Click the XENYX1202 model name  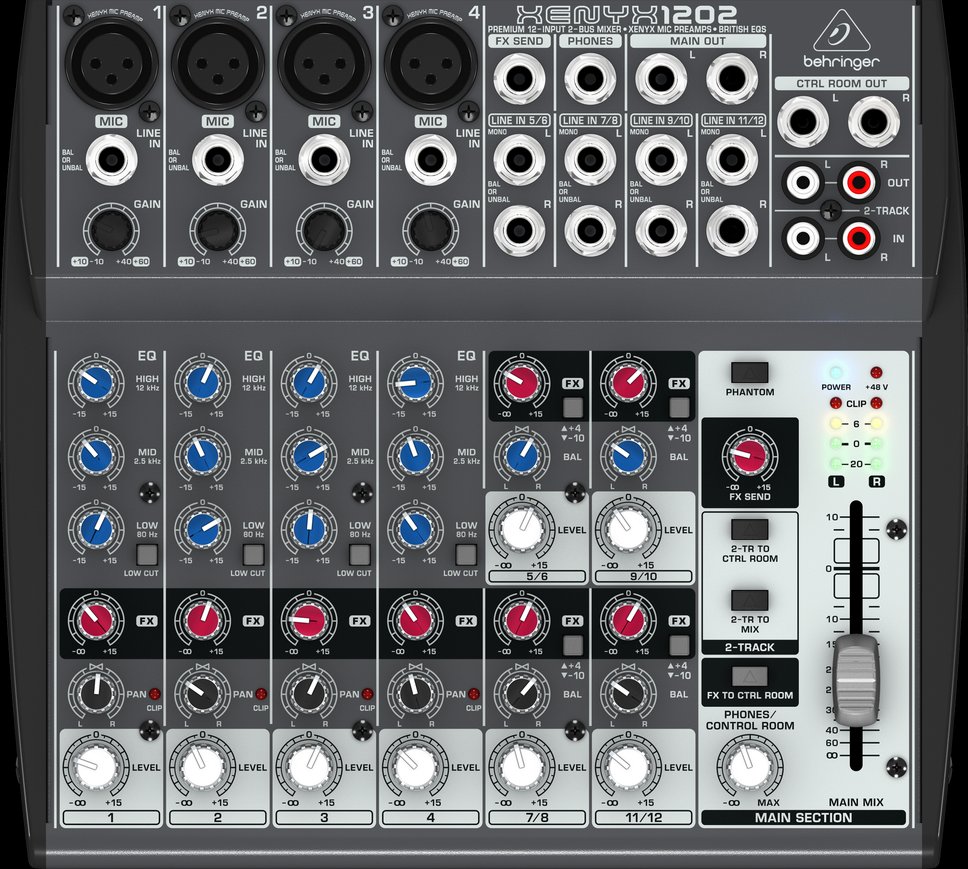pyautogui.click(x=627, y=14)
